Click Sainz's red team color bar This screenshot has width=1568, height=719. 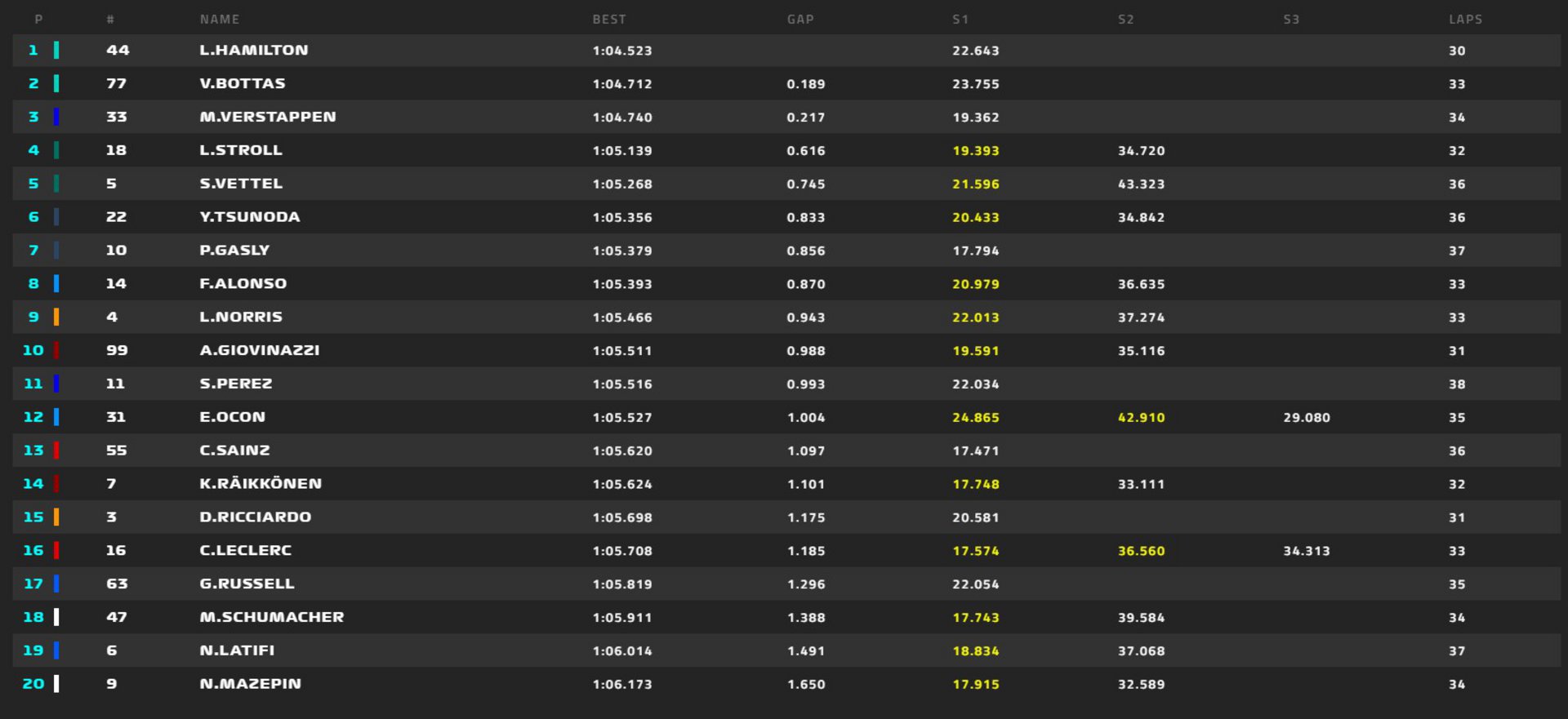56,450
